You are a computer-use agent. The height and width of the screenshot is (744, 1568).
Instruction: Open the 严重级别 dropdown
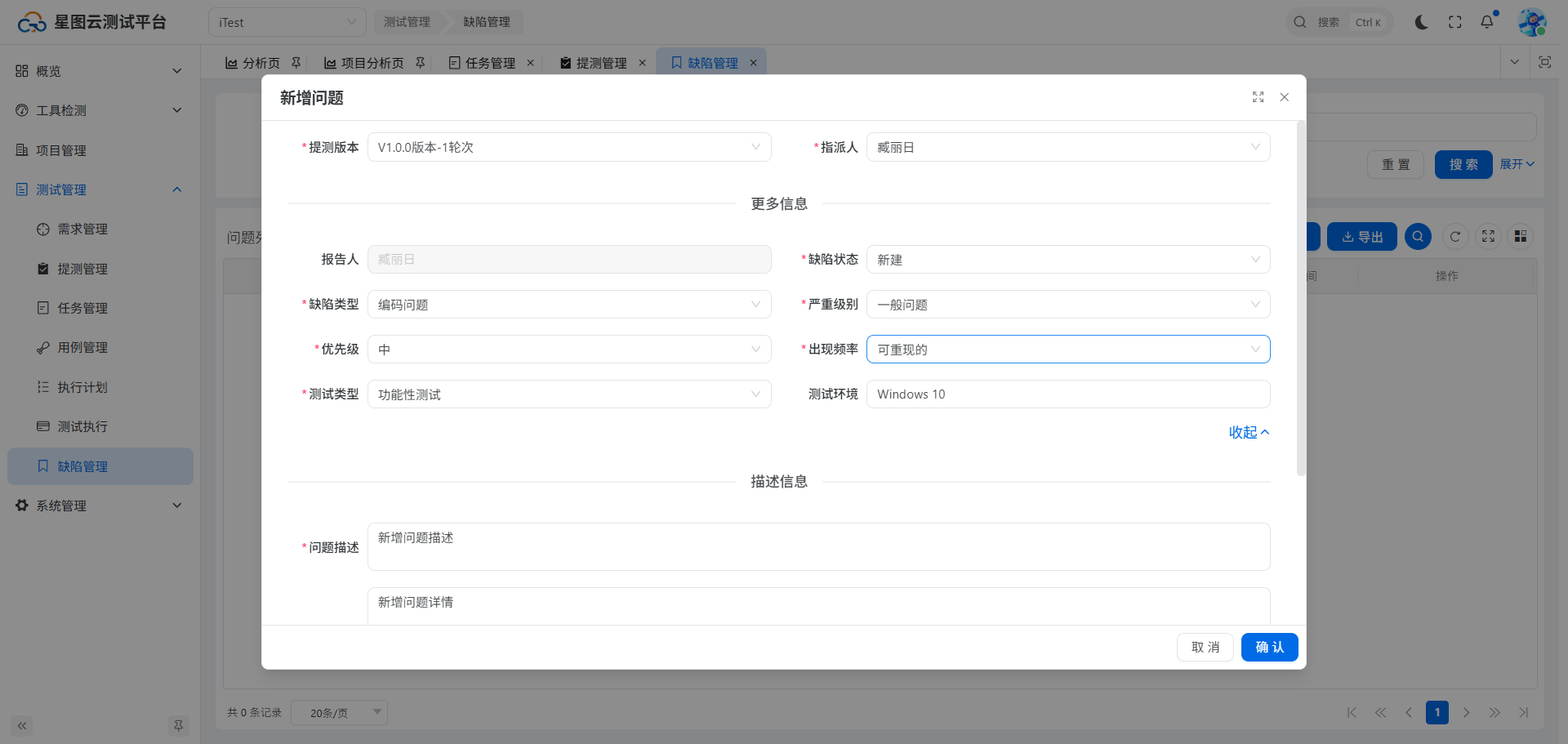1067,305
